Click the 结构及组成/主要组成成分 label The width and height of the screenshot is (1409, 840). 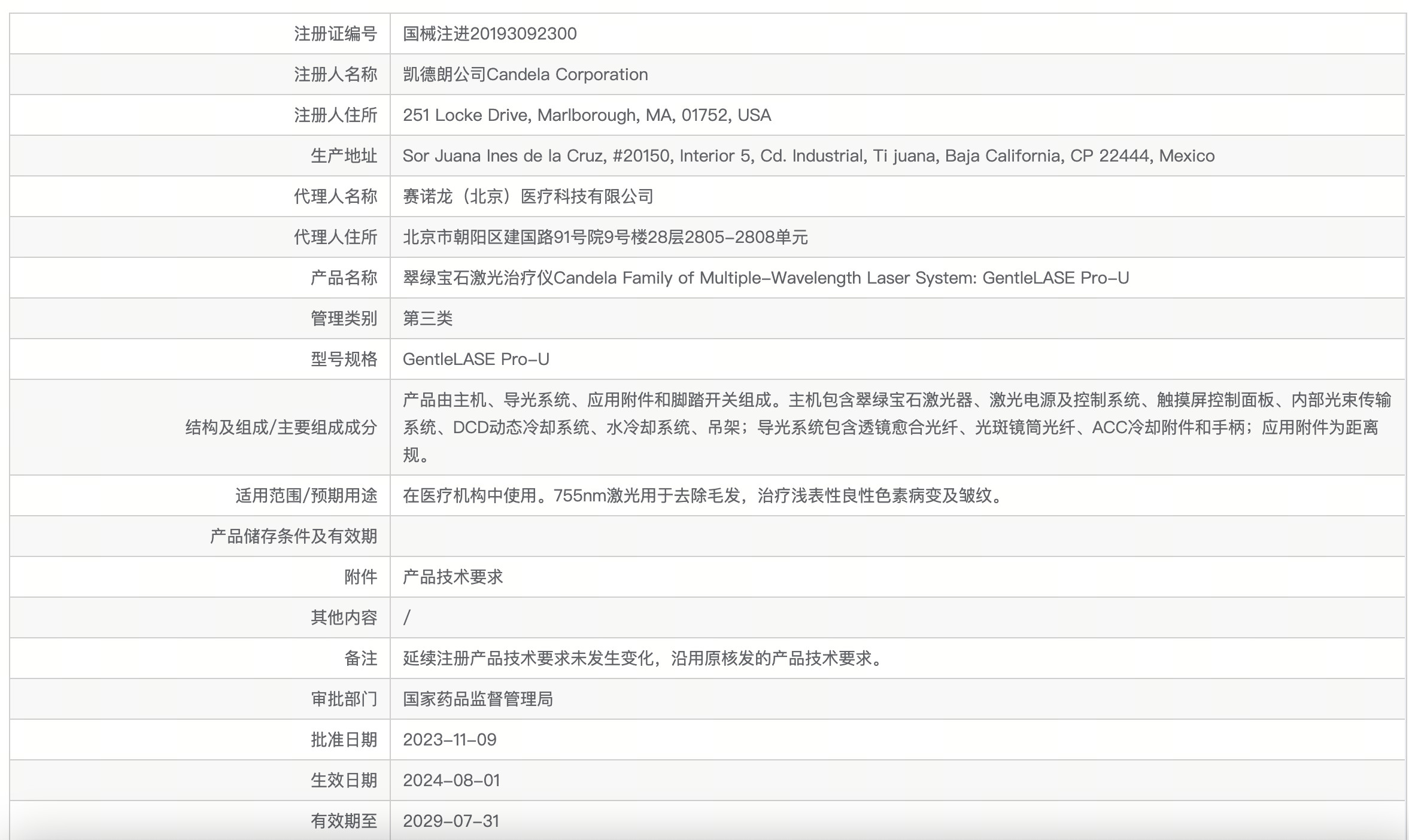(281, 427)
